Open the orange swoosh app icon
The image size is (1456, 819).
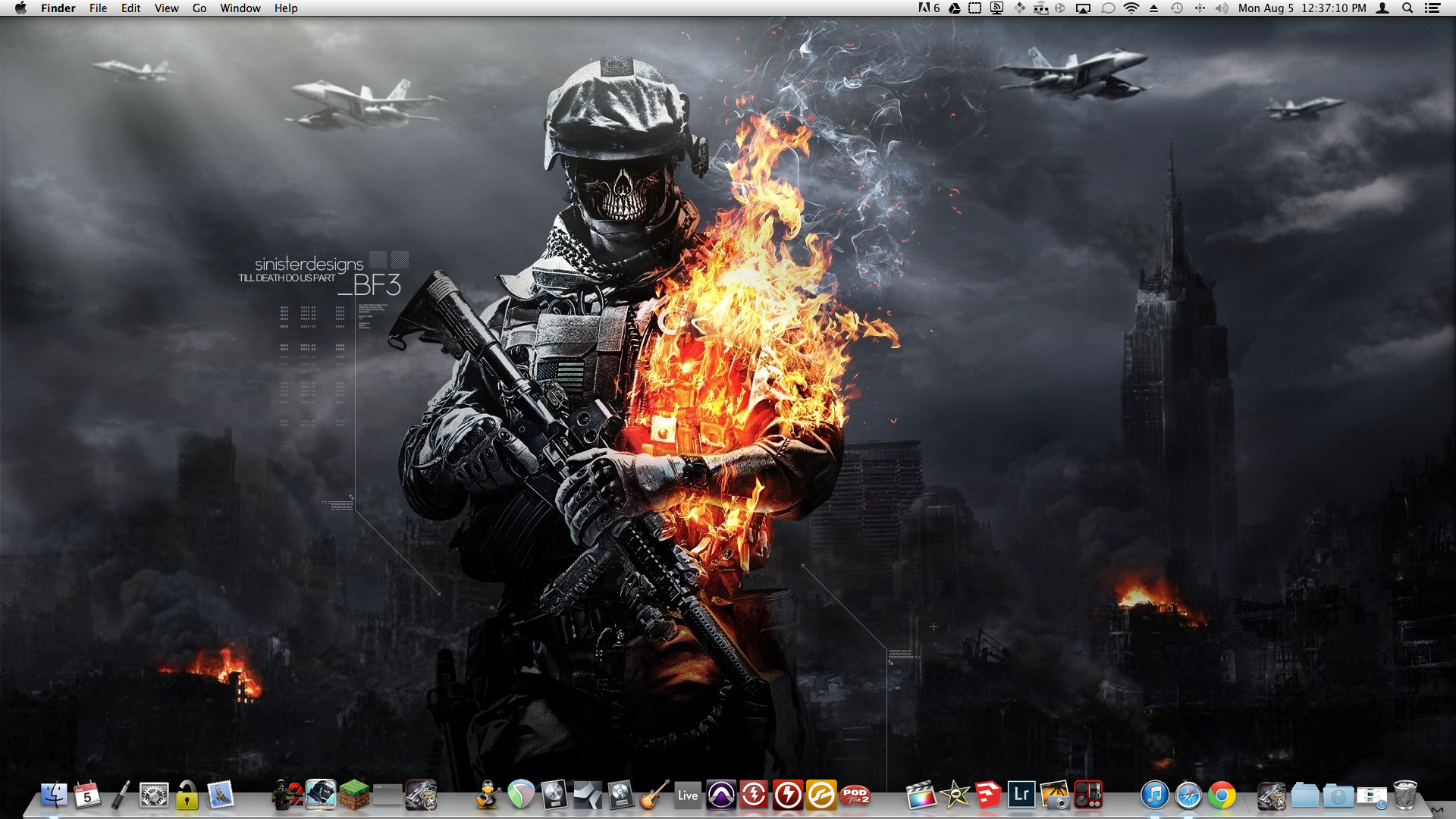[821, 795]
